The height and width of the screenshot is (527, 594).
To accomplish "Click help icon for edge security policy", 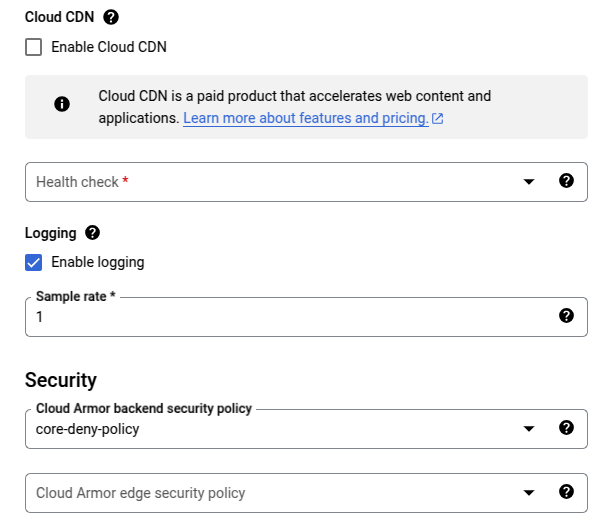I will pos(566,492).
